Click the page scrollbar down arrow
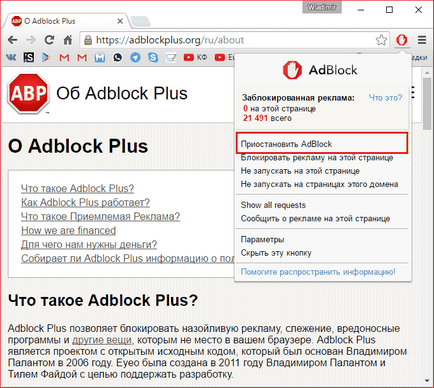 427,380
